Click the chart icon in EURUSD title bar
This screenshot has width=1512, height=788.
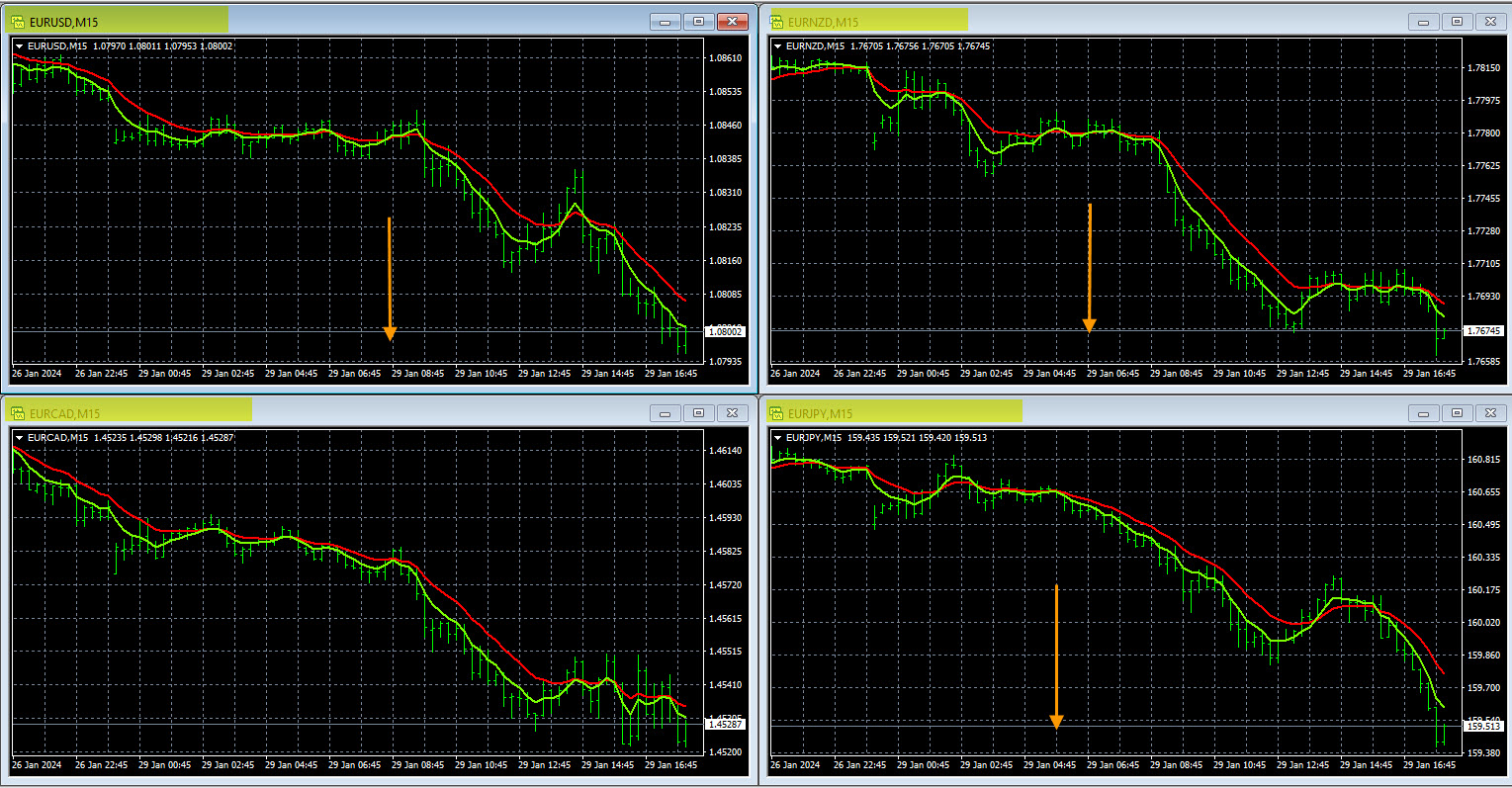point(18,21)
